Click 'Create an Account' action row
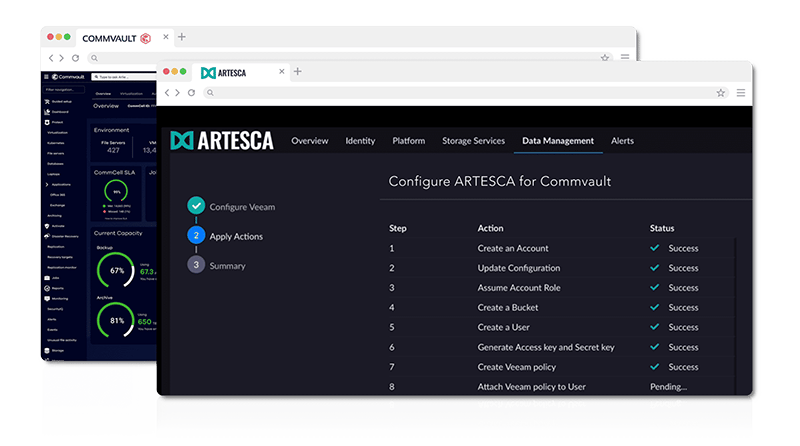The image size is (800, 446). [x=561, y=249]
